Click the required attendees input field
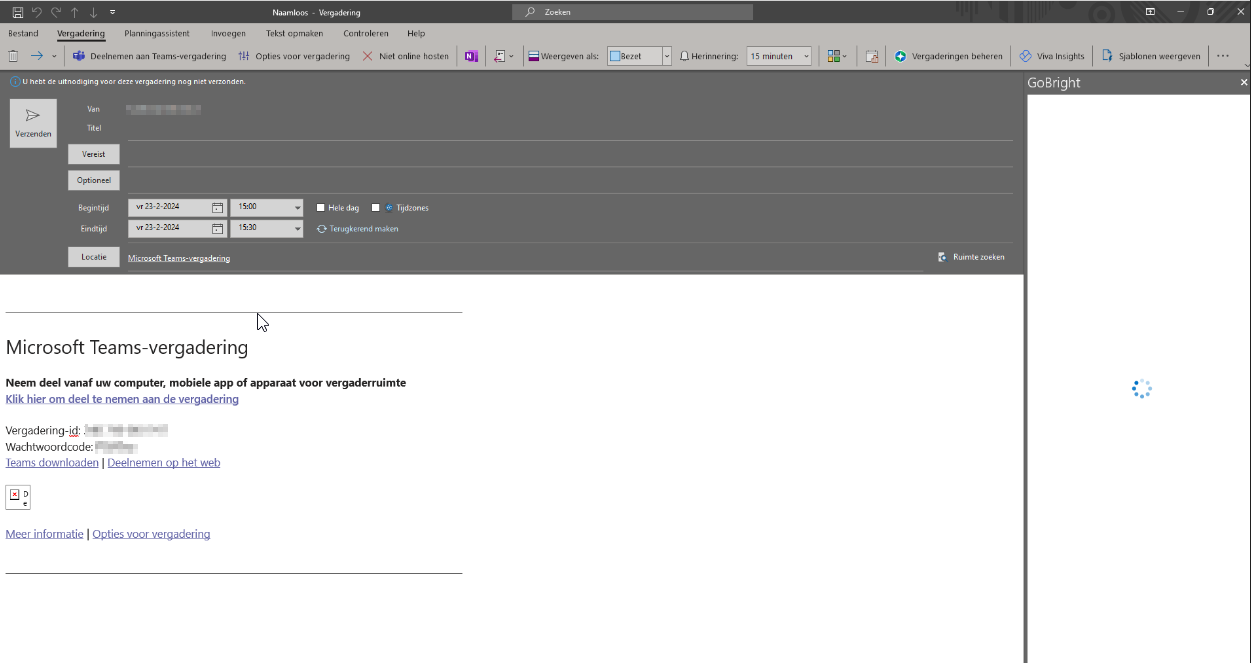Screen dimensions: 1251x663 pos(570,154)
